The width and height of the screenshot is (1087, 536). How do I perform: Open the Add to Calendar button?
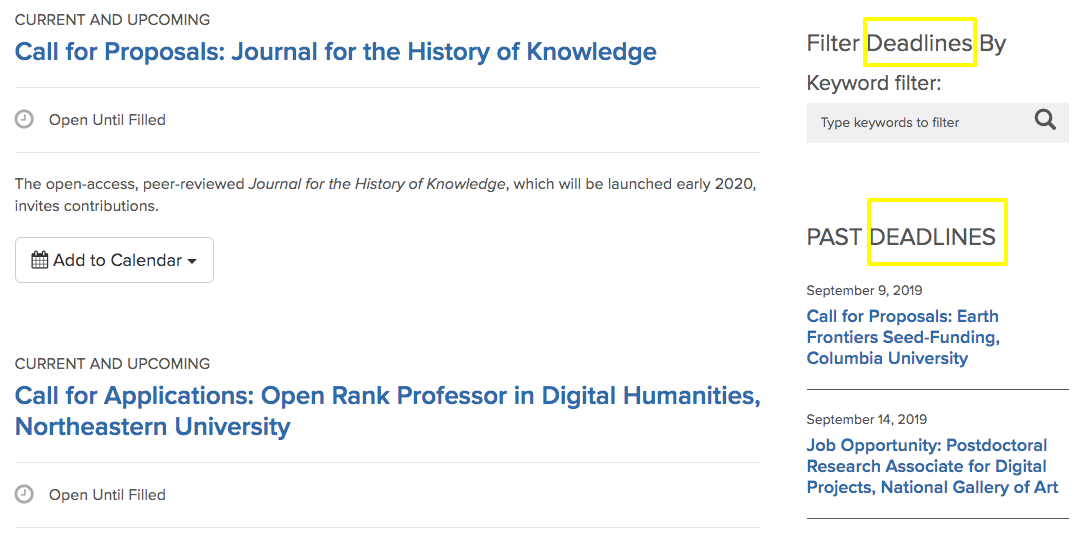pos(114,260)
